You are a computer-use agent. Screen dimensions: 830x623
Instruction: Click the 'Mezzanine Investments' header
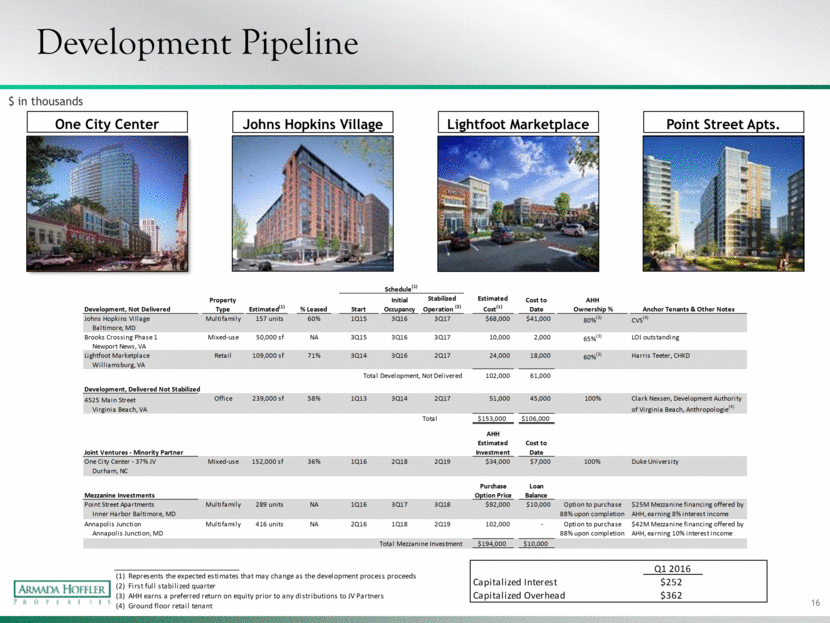(120, 495)
